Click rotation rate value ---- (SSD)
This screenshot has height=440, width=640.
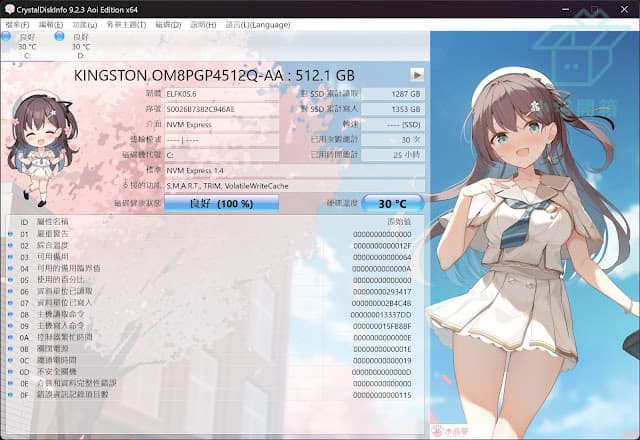click(393, 124)
